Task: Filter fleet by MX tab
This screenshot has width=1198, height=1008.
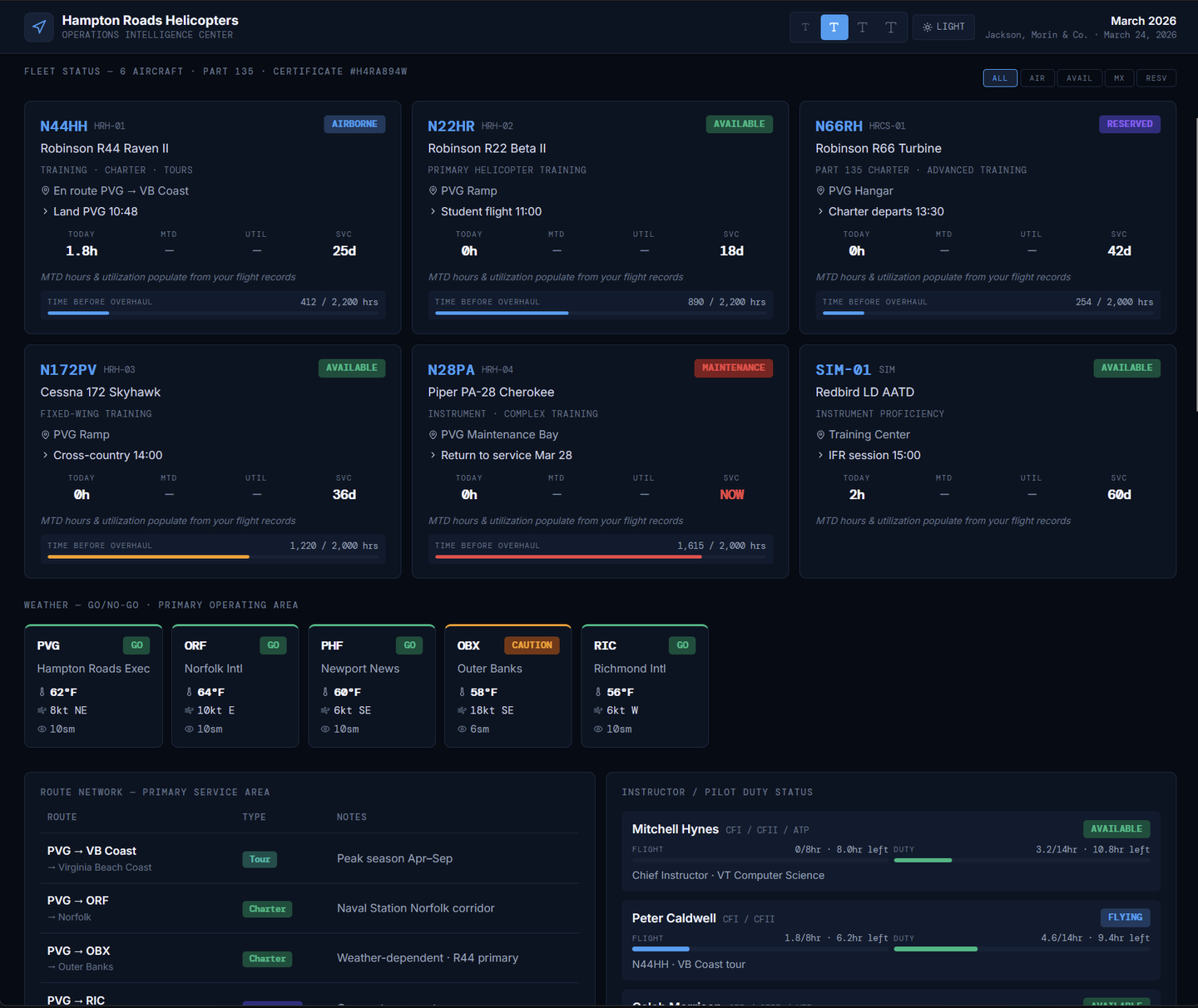Action: pyautogui.click(x=1119, y=78)
